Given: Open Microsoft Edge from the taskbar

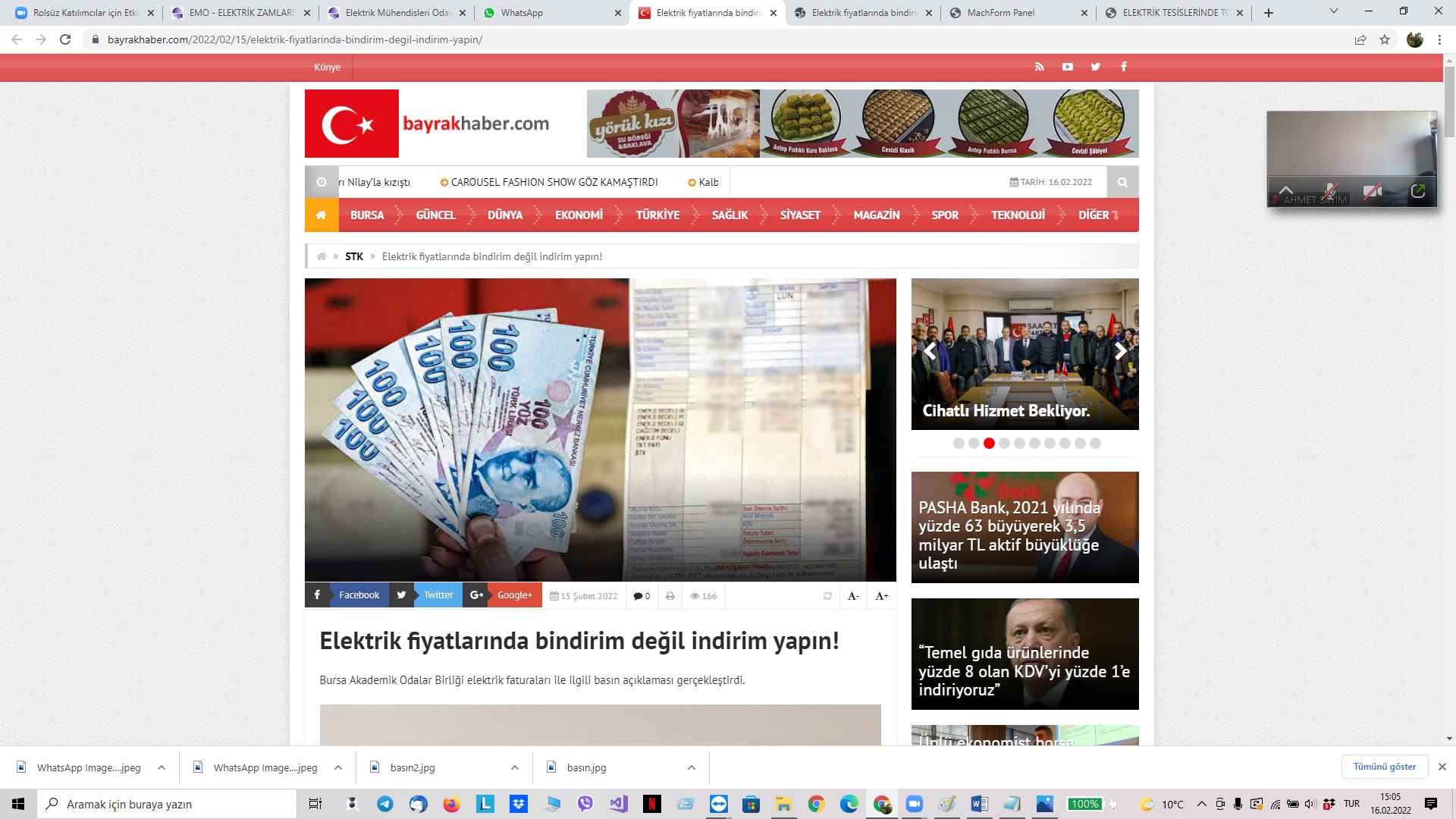Looking at the screenshot, I should coord(849,804).
